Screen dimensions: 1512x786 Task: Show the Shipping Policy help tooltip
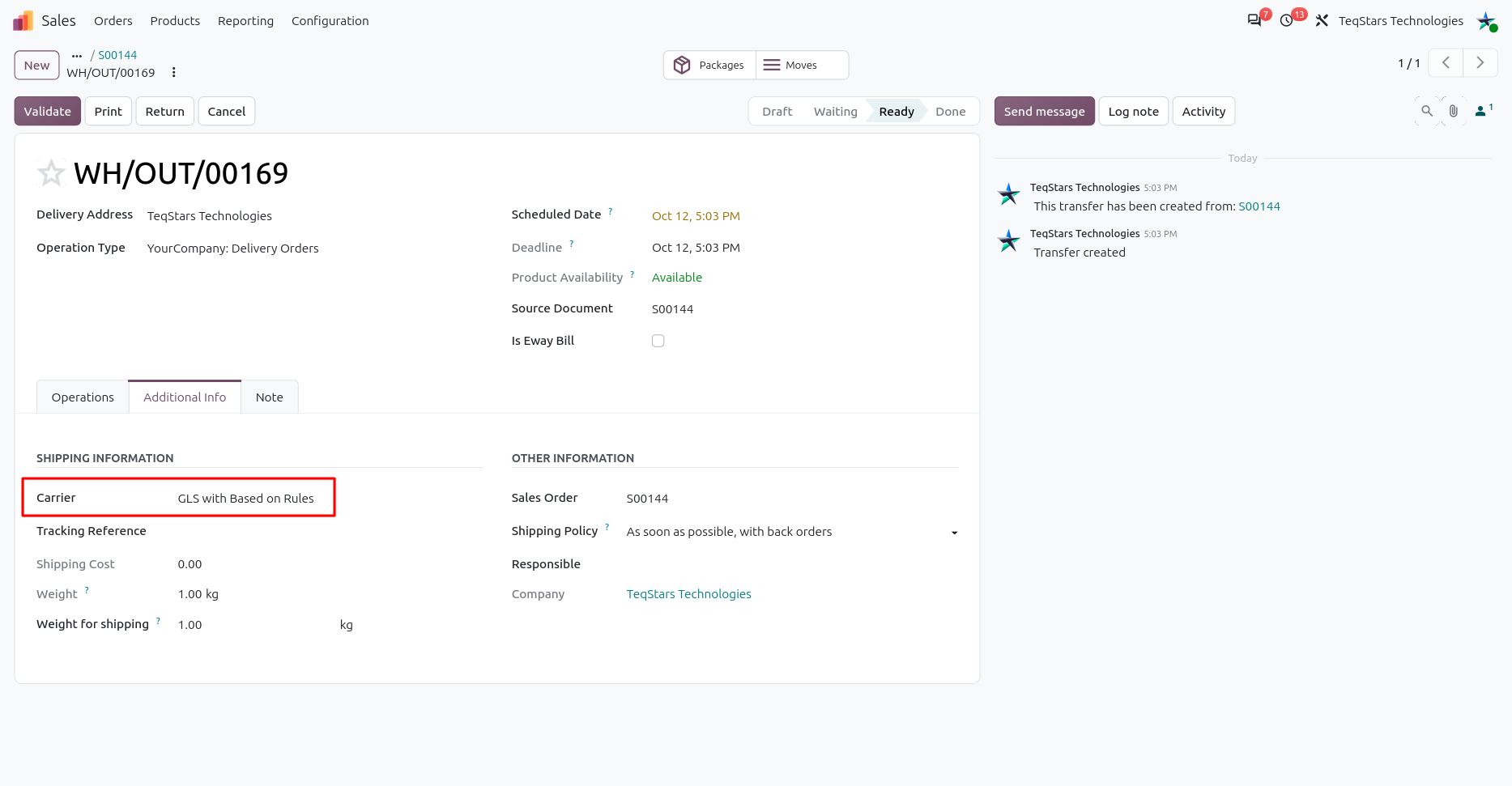(607, 527)
